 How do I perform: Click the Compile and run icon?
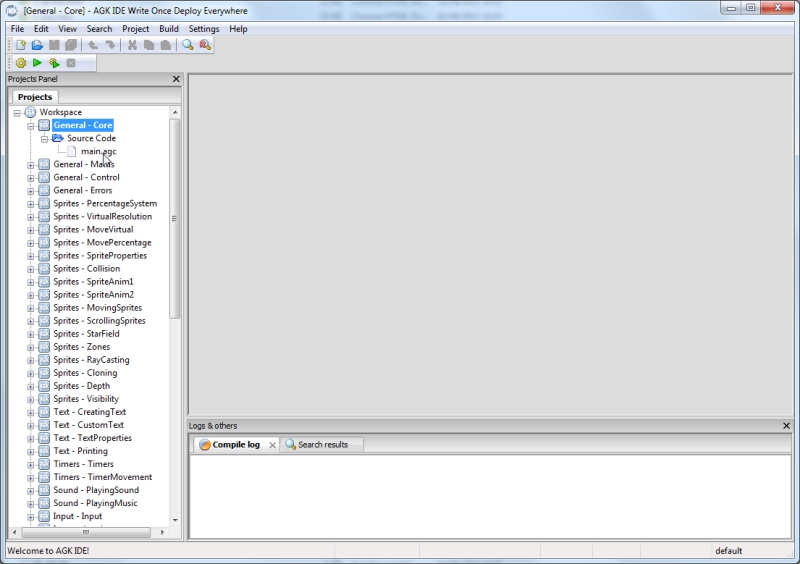tap(54, 63)
